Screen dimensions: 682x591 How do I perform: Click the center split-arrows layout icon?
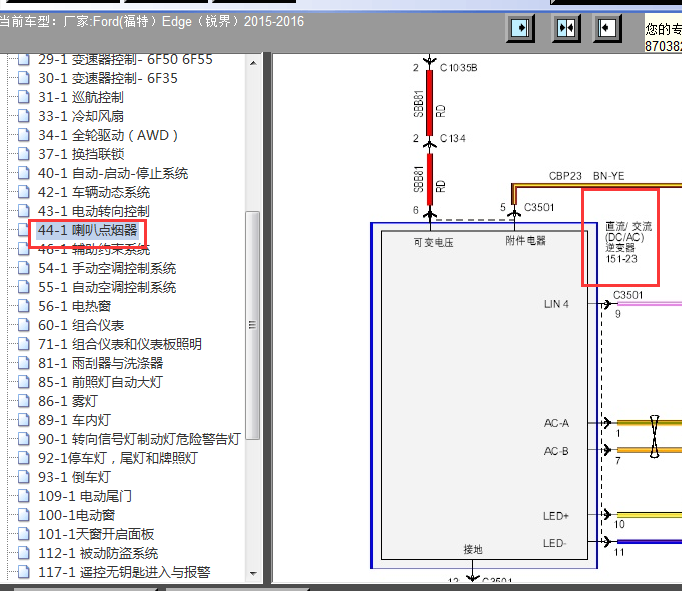tap(566, 29)
